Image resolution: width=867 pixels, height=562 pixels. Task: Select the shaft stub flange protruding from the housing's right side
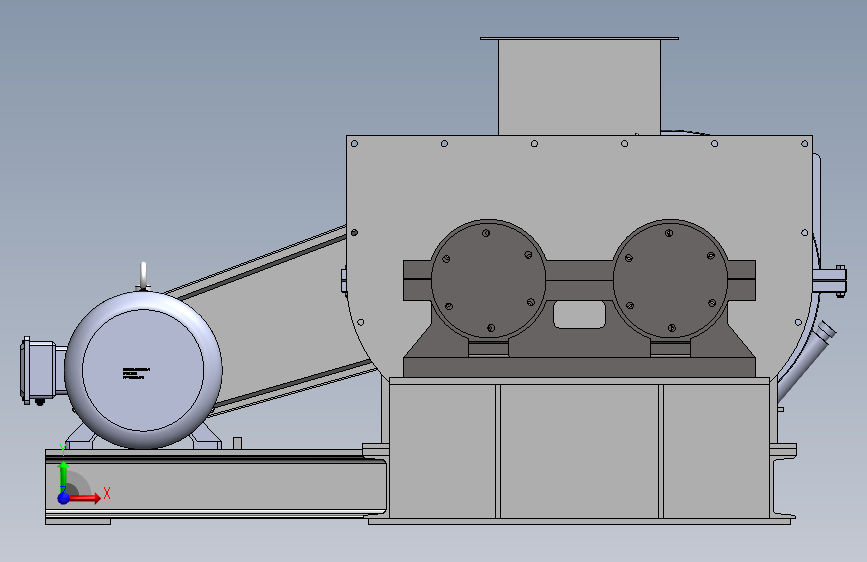click(829, 281)
